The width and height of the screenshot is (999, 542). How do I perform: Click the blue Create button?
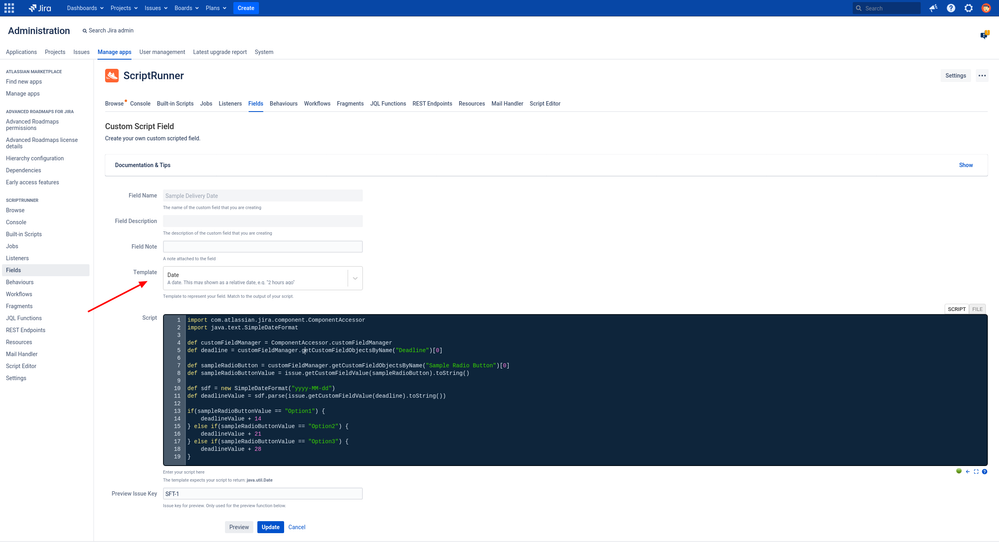[246, 8]
